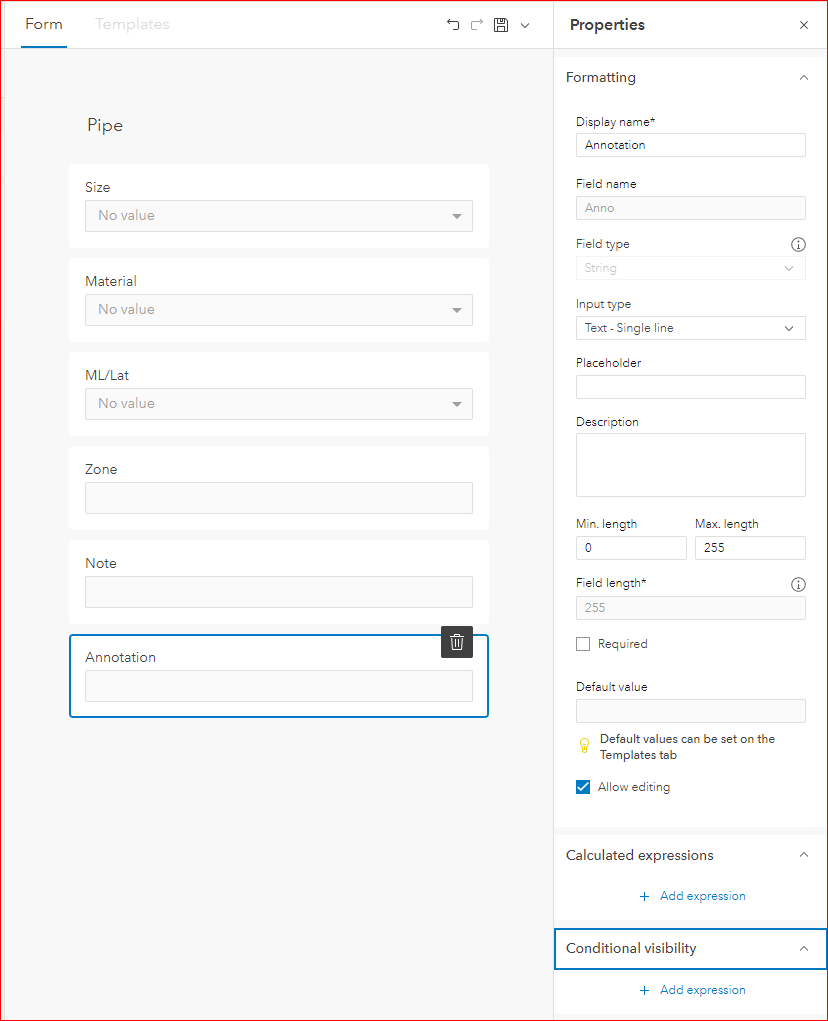Delete the Annotation form element

tap(457, 642)
